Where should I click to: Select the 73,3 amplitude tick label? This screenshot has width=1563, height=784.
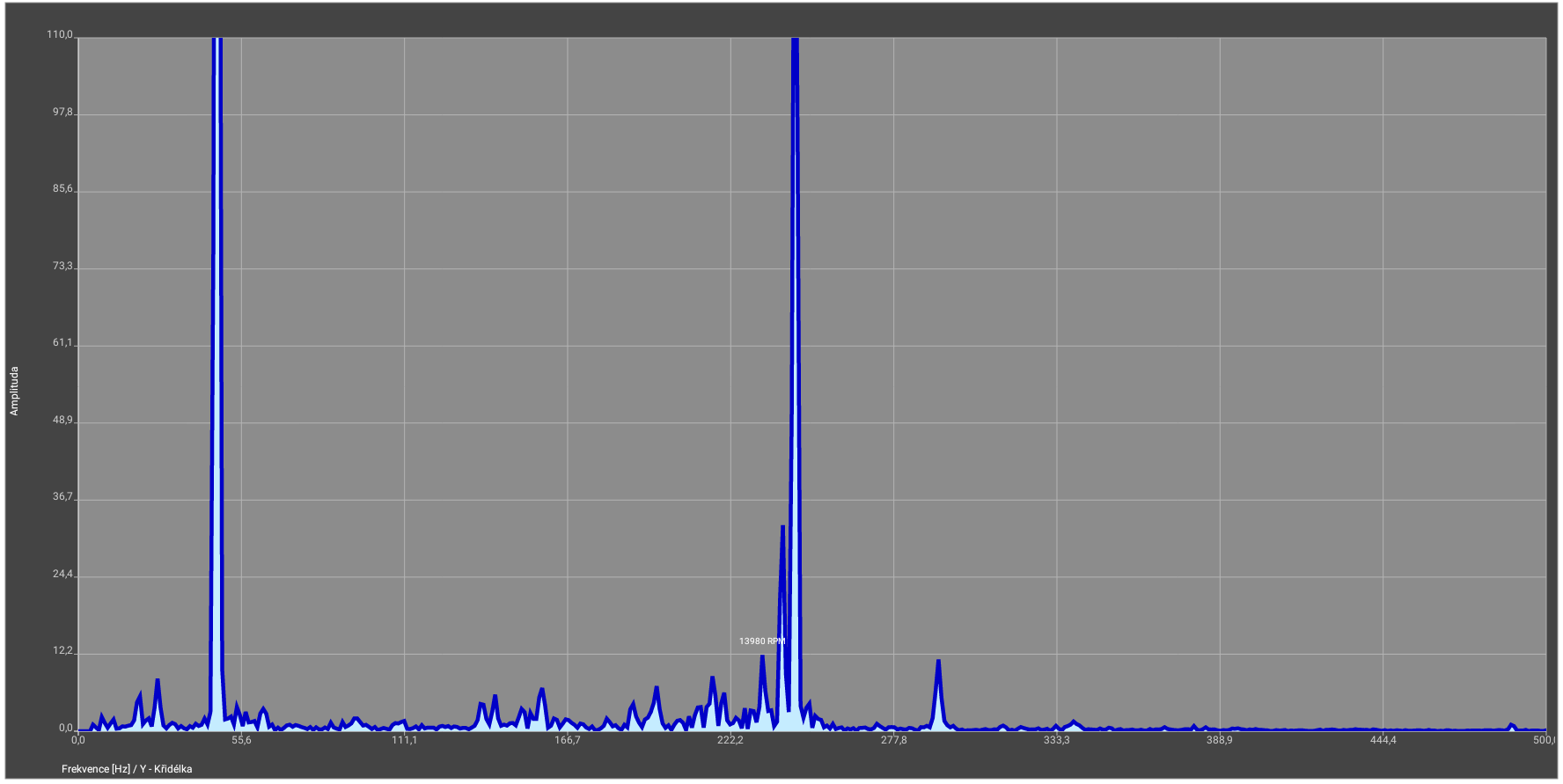[62, 266]
